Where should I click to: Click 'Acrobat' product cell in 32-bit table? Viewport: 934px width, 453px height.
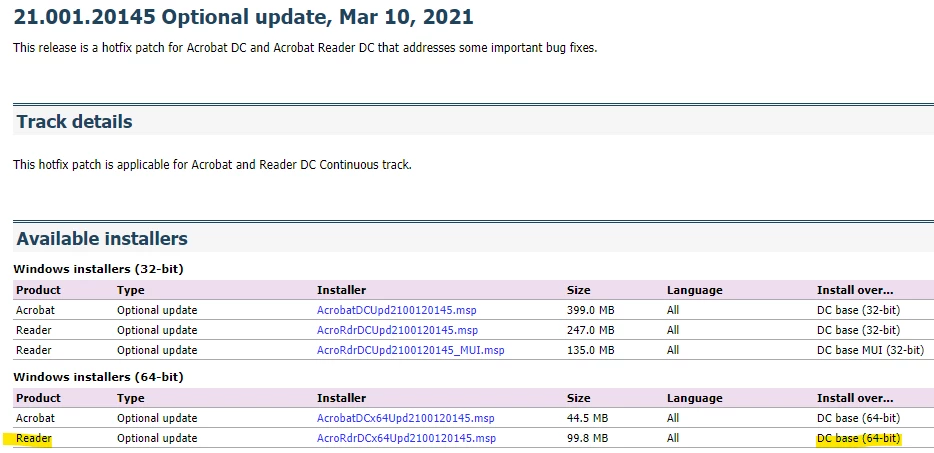[x=35, y=310]
